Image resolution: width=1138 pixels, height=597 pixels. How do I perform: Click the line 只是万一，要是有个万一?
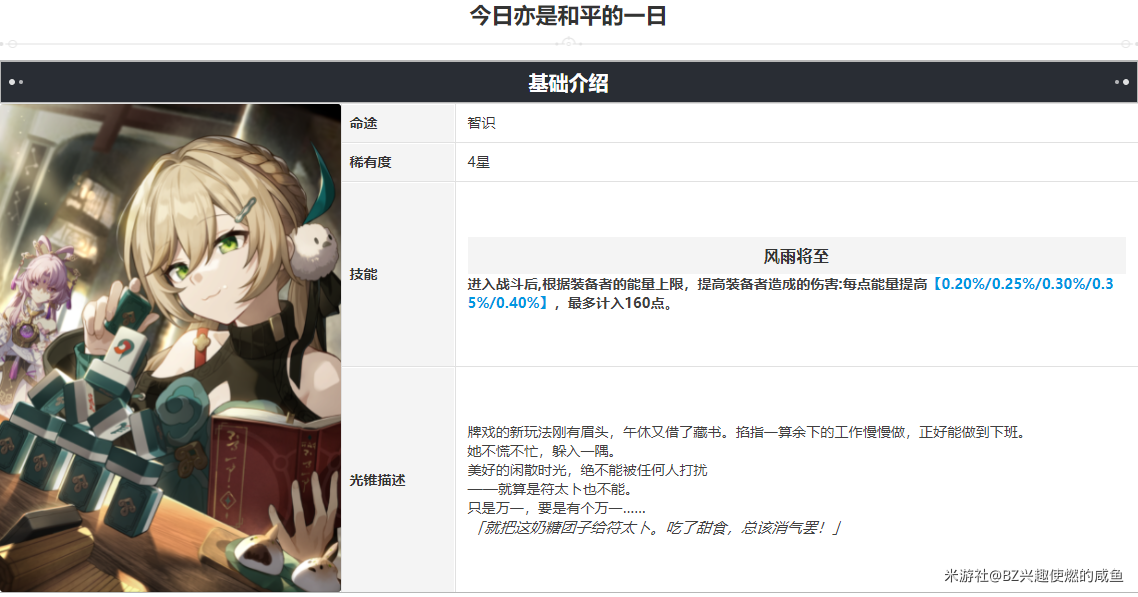click(x=557, y=508)
